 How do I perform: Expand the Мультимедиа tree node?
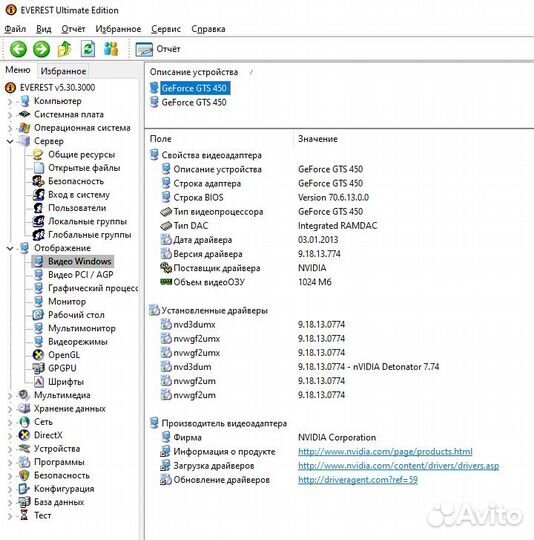tap(10, 396)
